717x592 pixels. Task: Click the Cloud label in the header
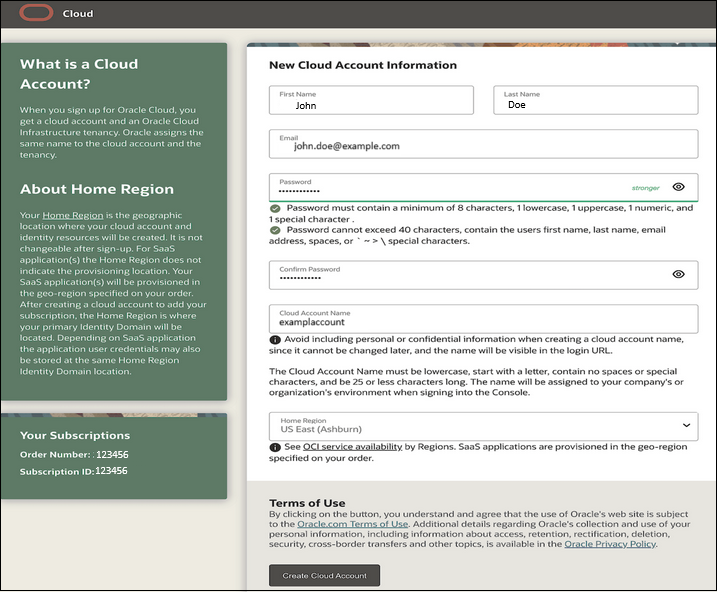78,14
